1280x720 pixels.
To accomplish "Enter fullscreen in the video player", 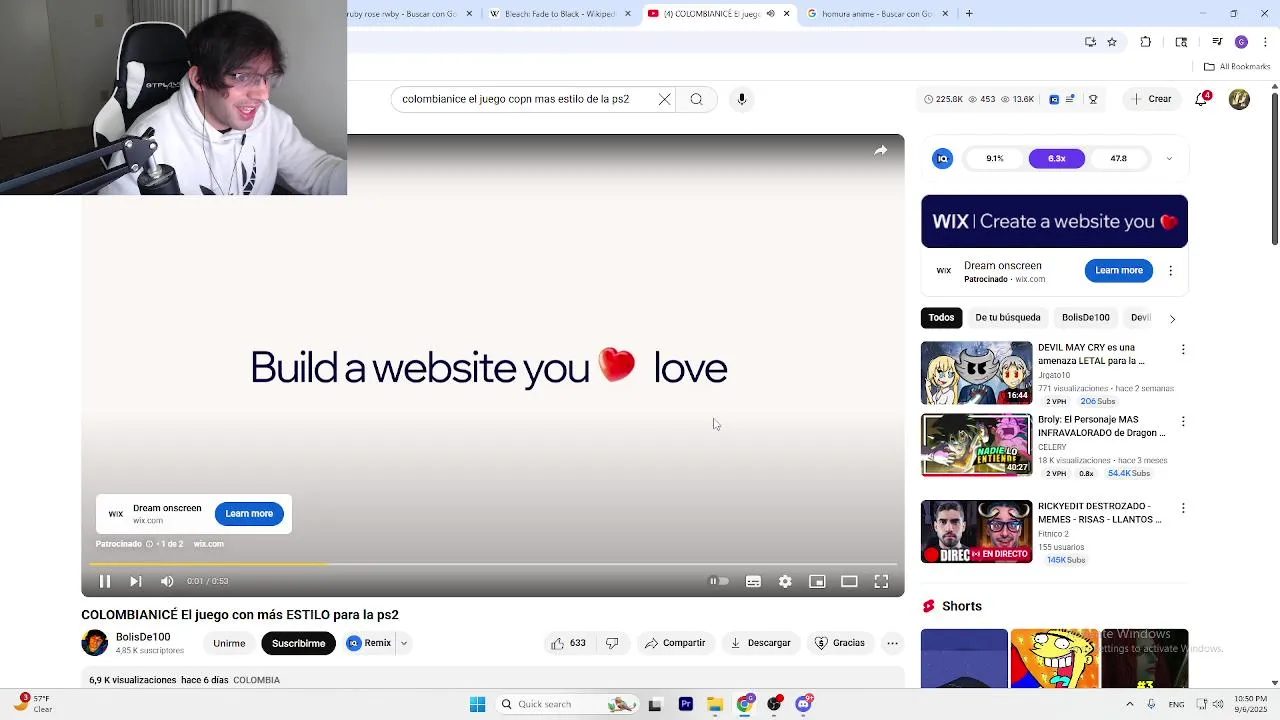I will click(x=881, y=581).
